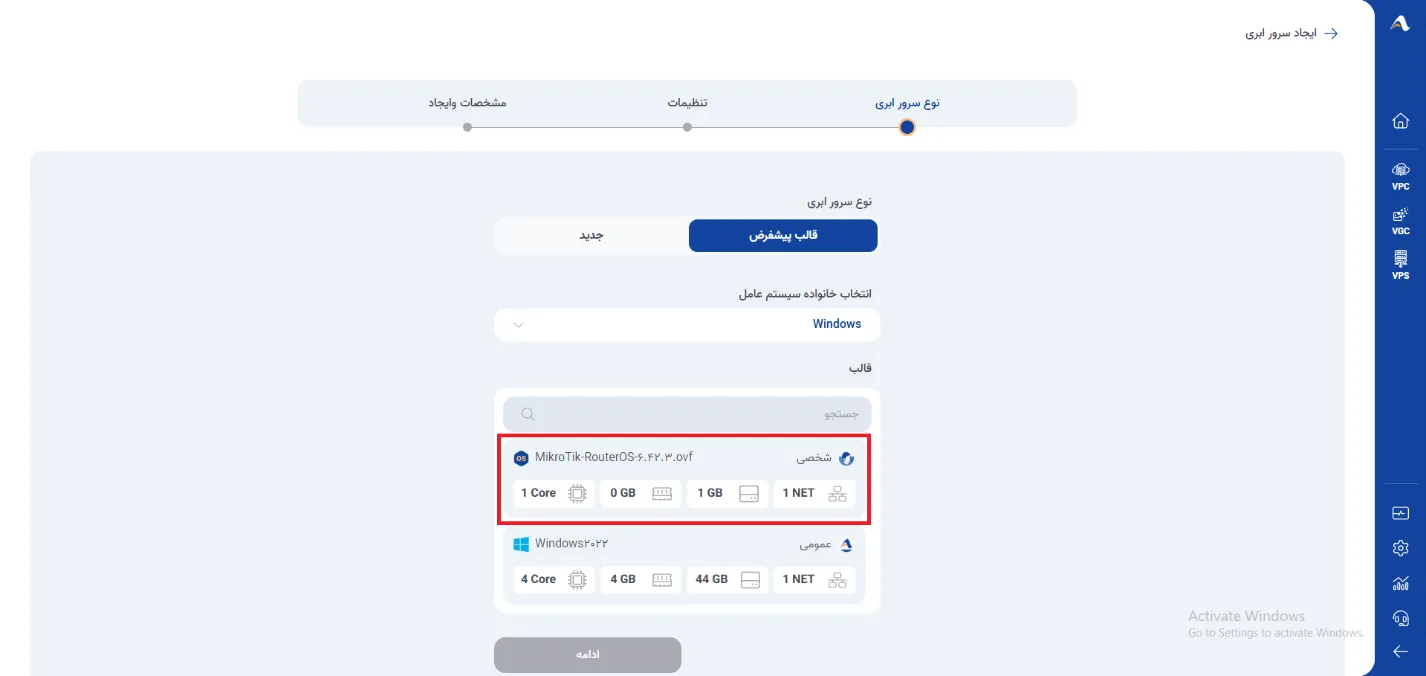The width and height of the screenshot is (1426, 676).
Task: Click the Windows logo beside Windows۲۰۲۲
Action: pyautogui.click(x=521, y=544)
